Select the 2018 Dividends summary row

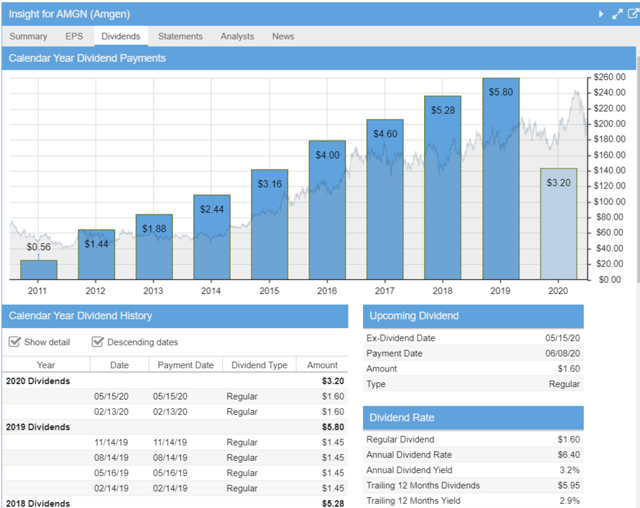[175, 503]
